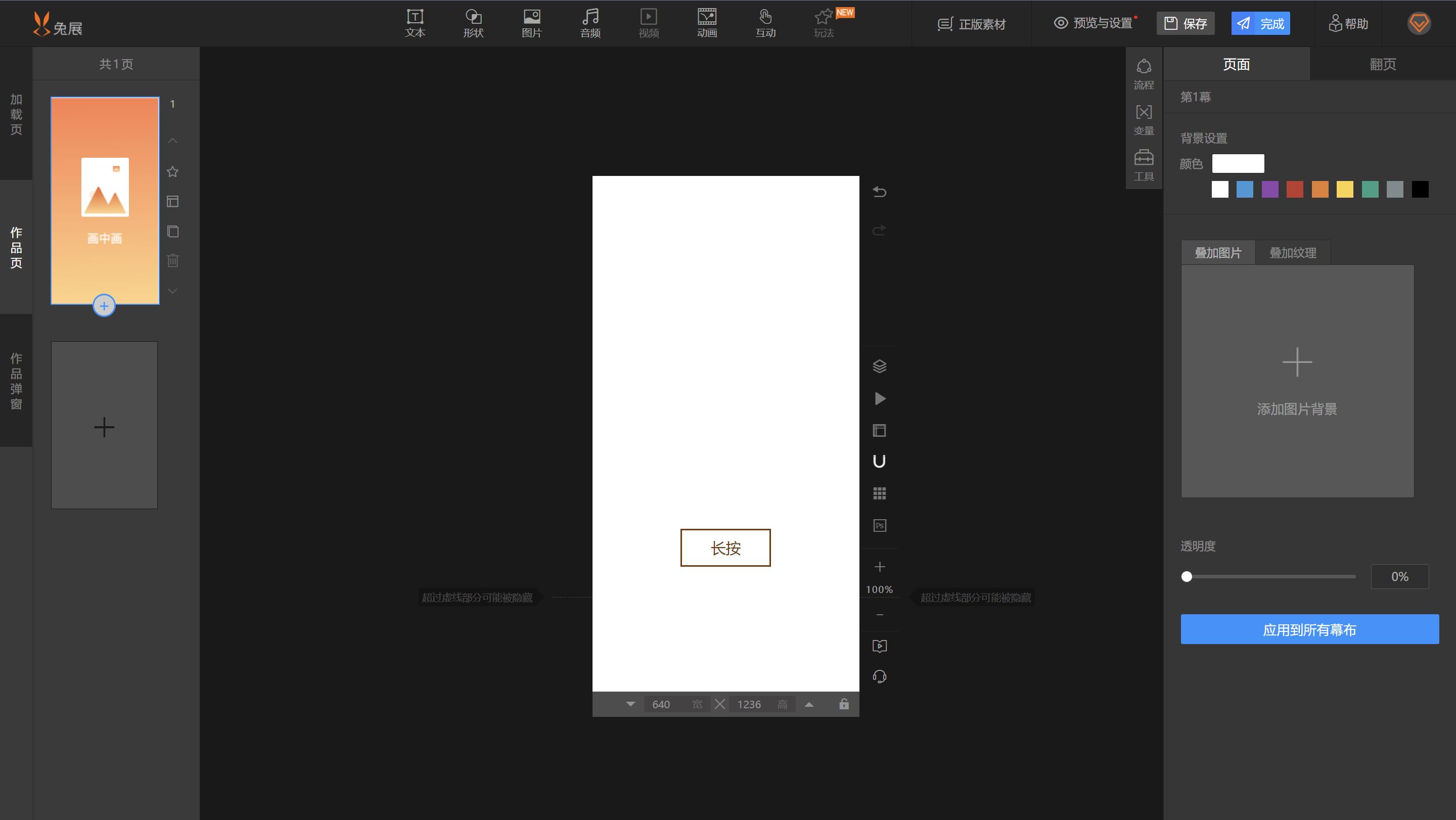1456x820 pixels.
Task: Open the layers stack icon
Action: [x=880, y=366]
